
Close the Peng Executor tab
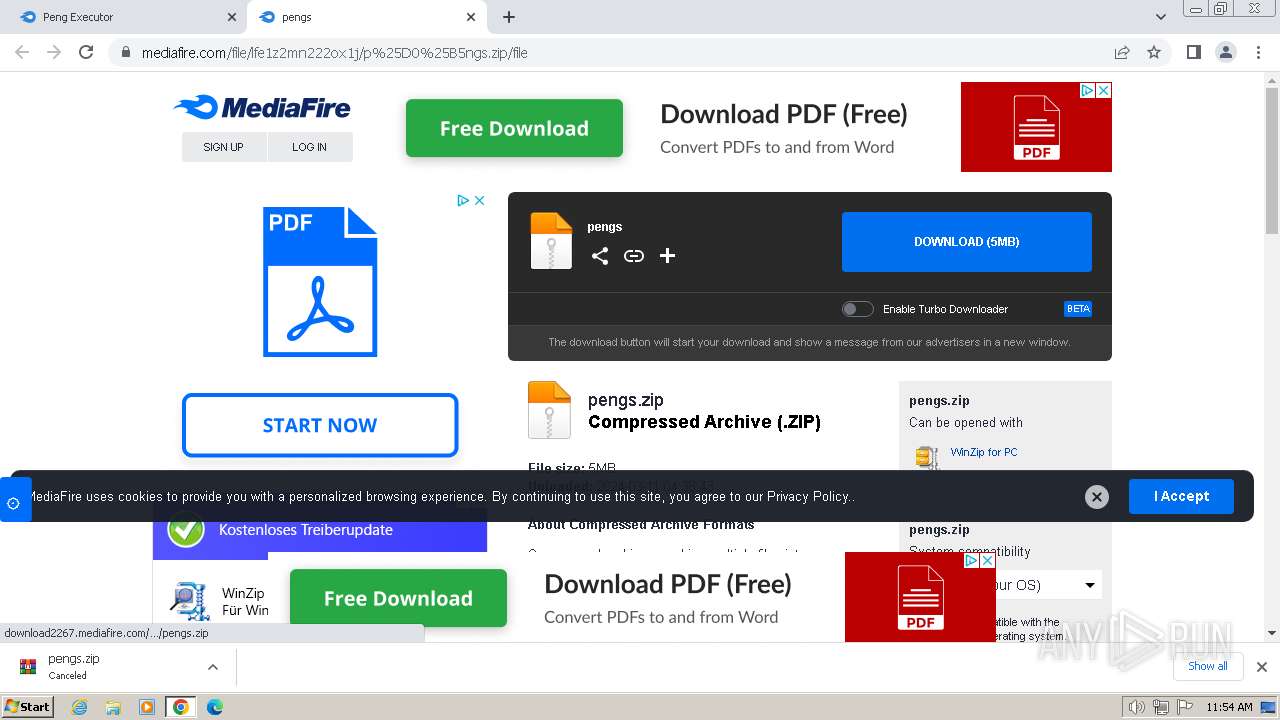point(232,17)
